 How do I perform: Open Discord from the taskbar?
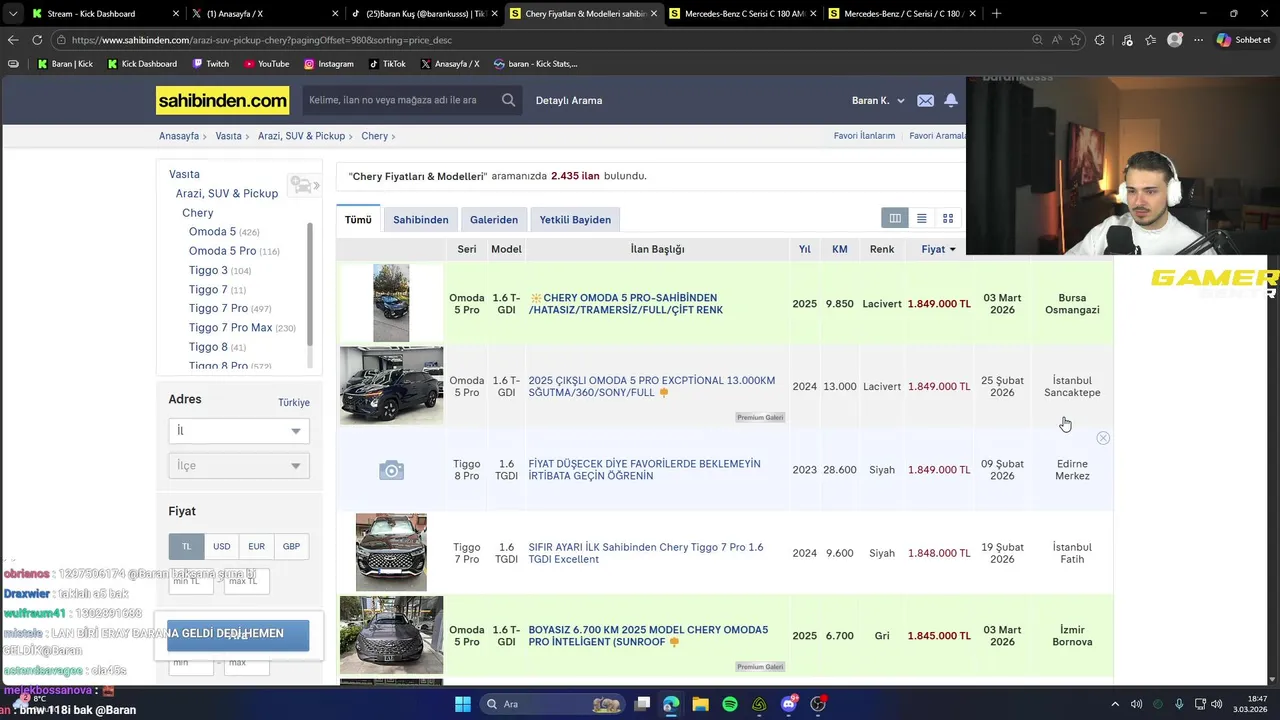[x=789, y=704]
